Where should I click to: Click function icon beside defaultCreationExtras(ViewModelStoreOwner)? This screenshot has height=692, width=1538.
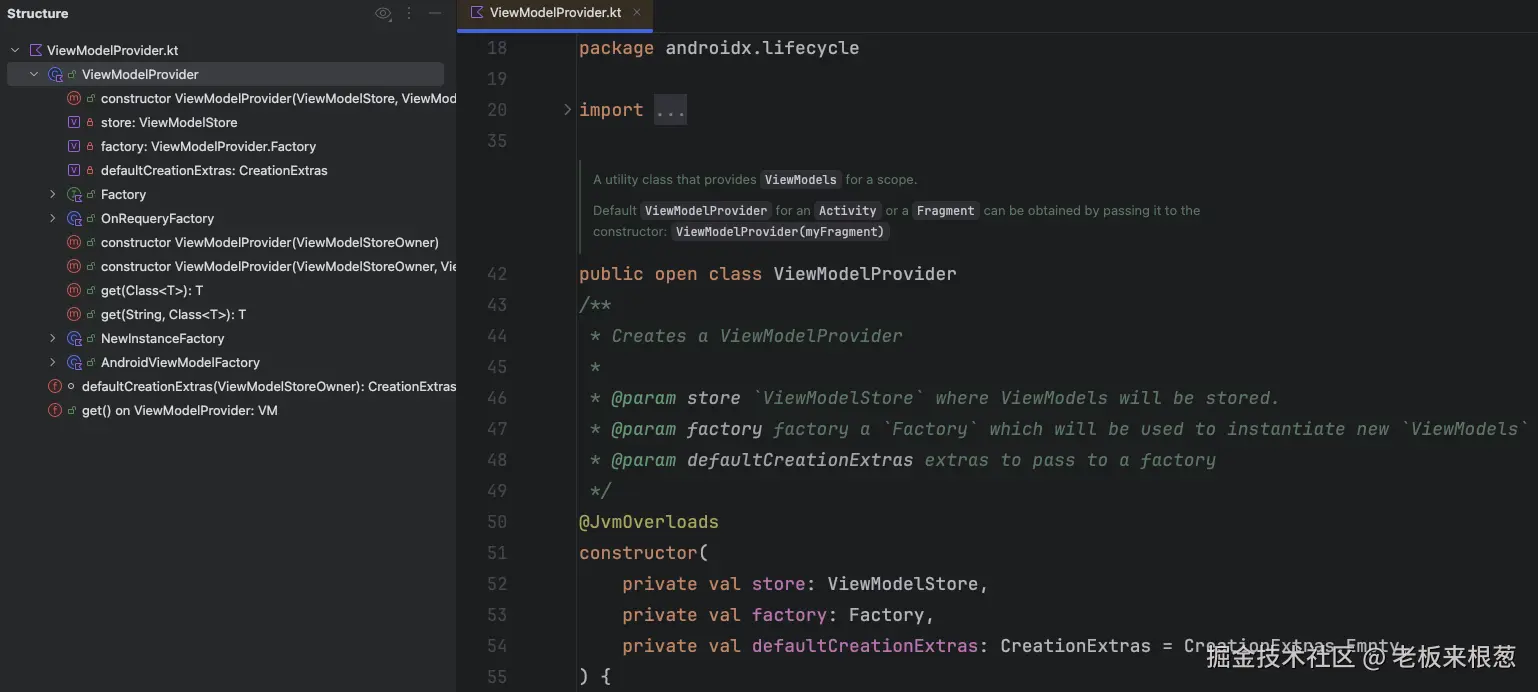(55, 386)
